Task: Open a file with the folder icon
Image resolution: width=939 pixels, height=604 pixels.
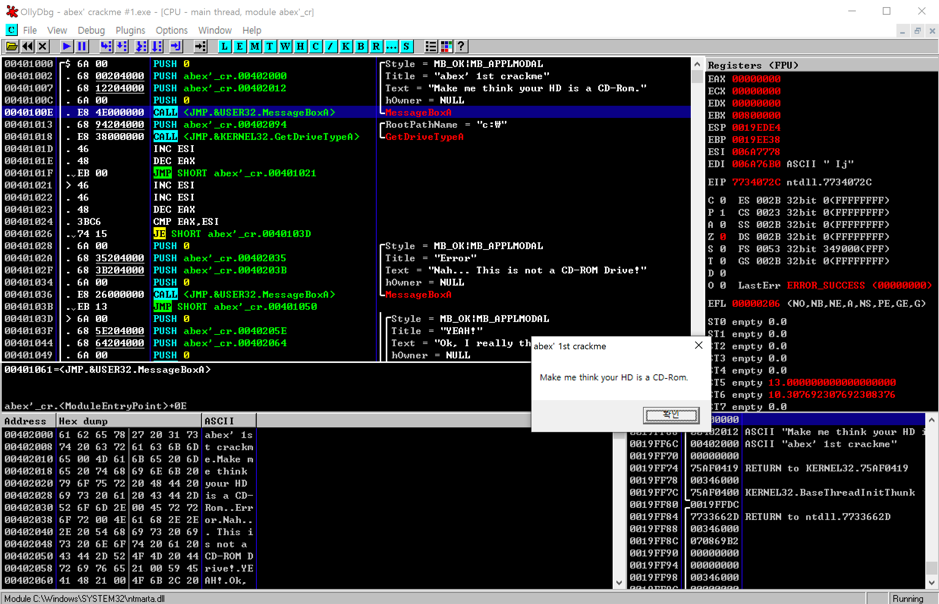Action: 11,46
